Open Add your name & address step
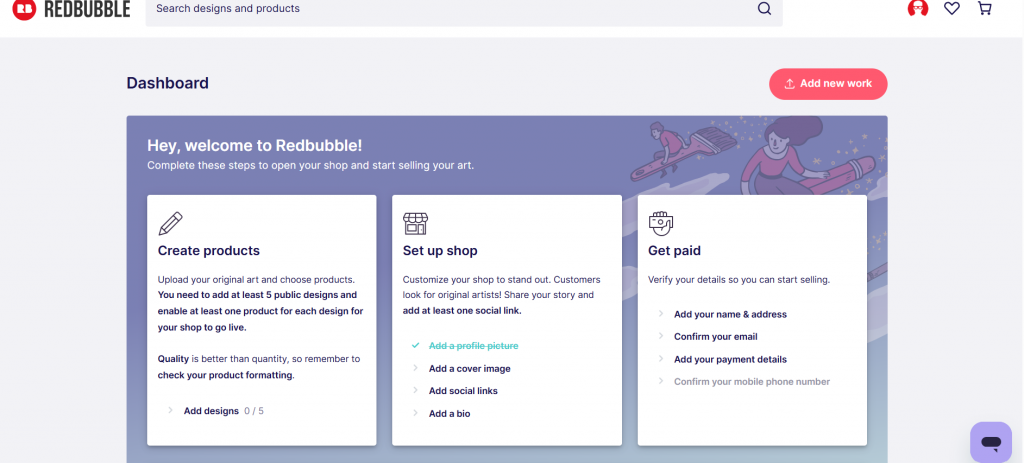The height and width of the screenshot is (463, 1024). point(730,314)
